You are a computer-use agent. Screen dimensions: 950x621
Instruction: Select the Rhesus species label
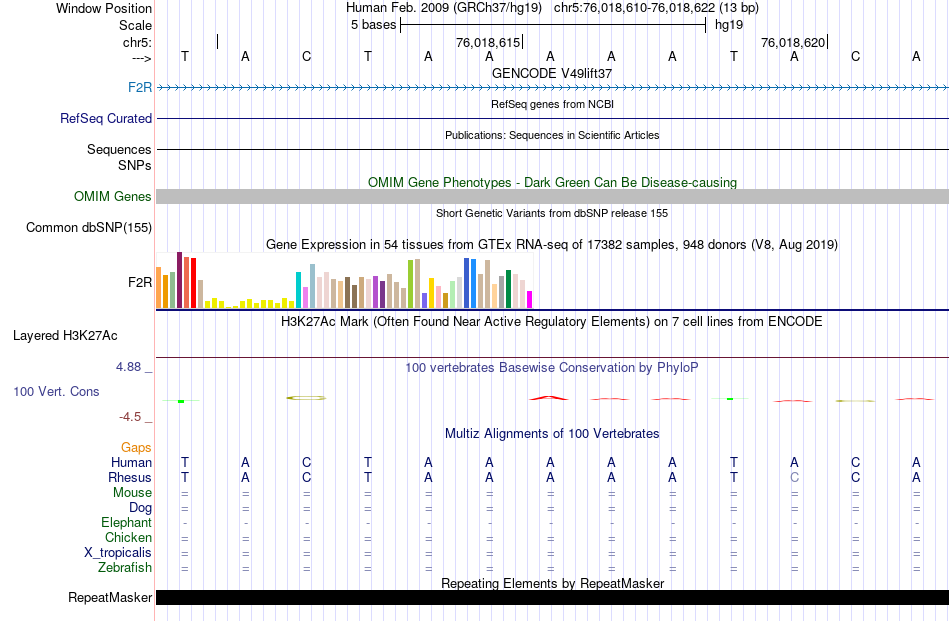(130, 477)
